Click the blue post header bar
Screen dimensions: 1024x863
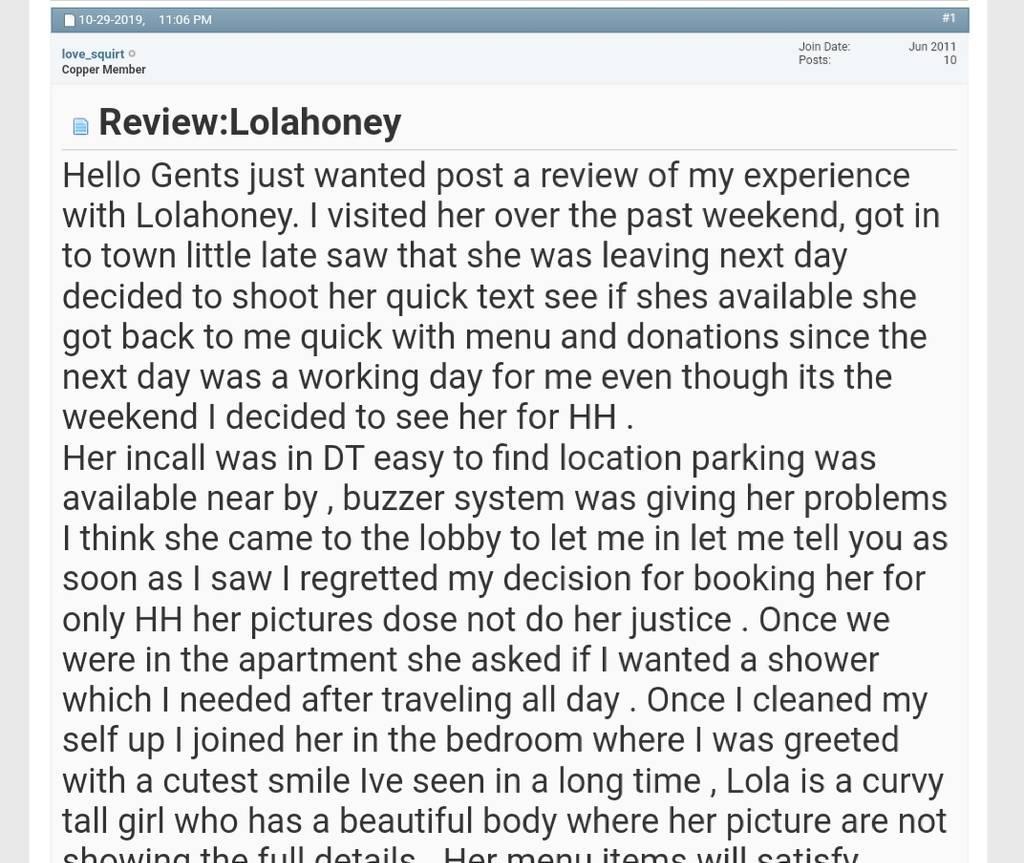pos(510,20)
